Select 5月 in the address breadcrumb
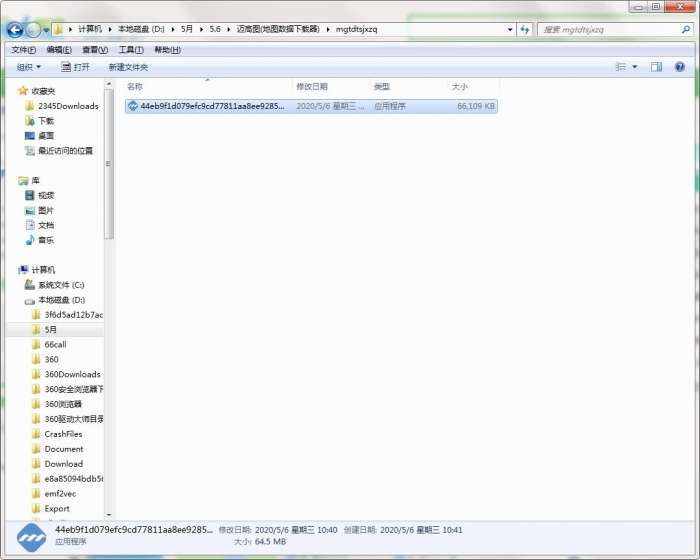The height and width of the screenshot is (560, 700). coord(187,29)
